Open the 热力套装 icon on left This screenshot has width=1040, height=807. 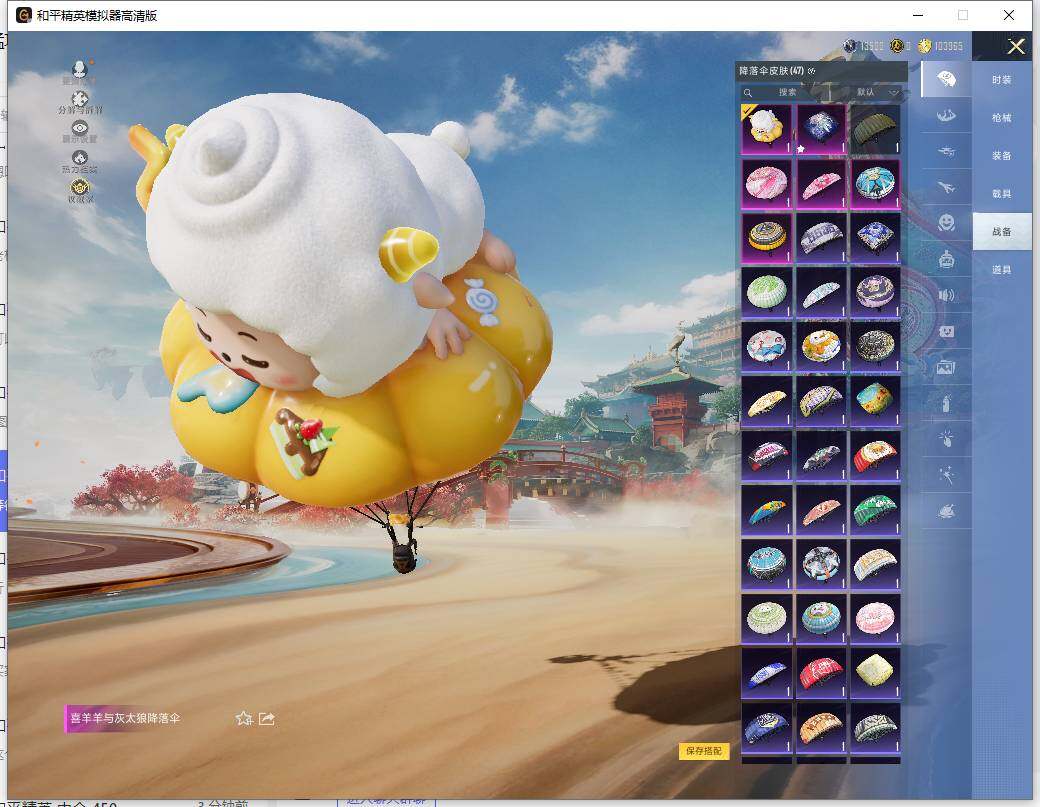click(x=80, y=159)
